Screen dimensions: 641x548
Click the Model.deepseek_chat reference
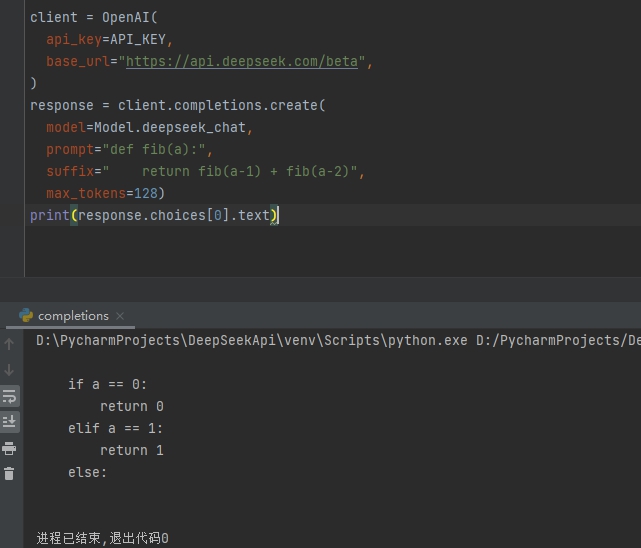[172, 128]
